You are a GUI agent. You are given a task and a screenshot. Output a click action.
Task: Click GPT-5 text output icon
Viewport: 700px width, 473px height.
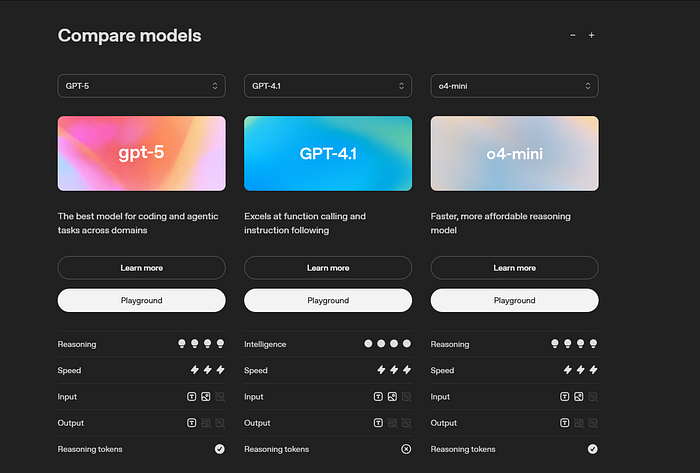point(192,423)
